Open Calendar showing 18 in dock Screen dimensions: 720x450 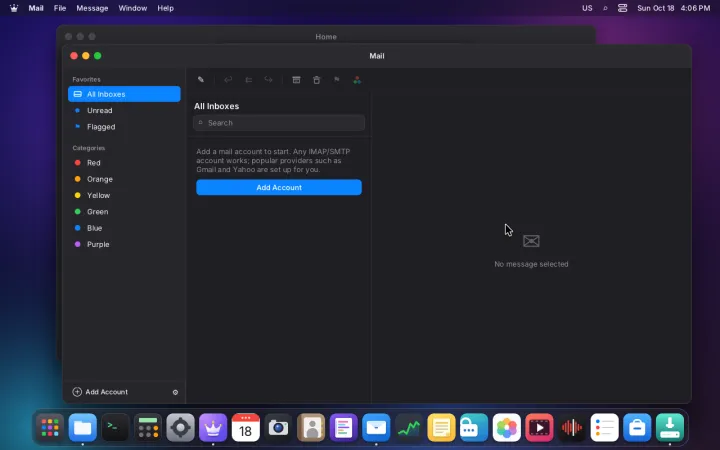point(246,428)
